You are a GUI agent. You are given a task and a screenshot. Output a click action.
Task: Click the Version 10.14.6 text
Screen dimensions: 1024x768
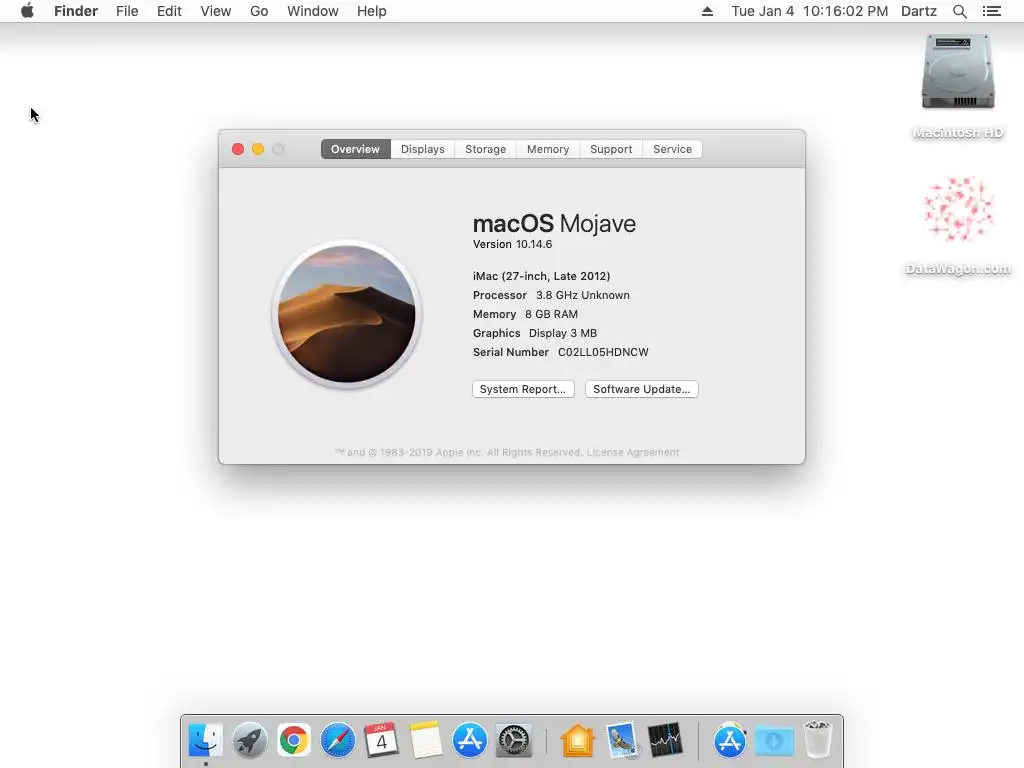(x=512, y=244)
